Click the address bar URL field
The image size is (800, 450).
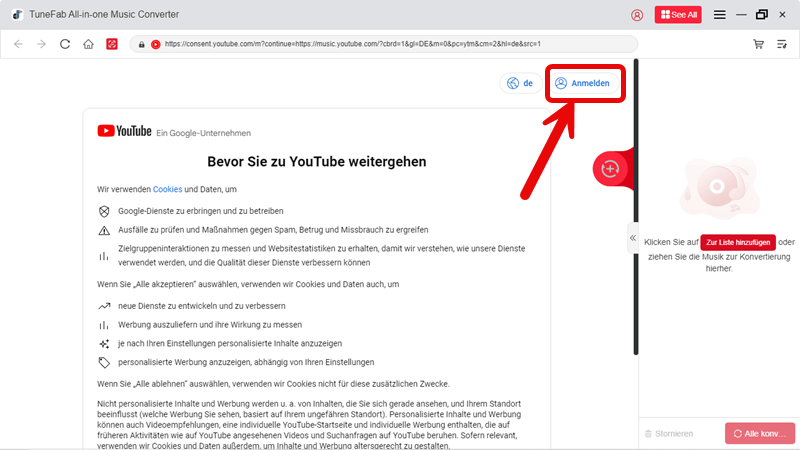click(x=384, y=44)
